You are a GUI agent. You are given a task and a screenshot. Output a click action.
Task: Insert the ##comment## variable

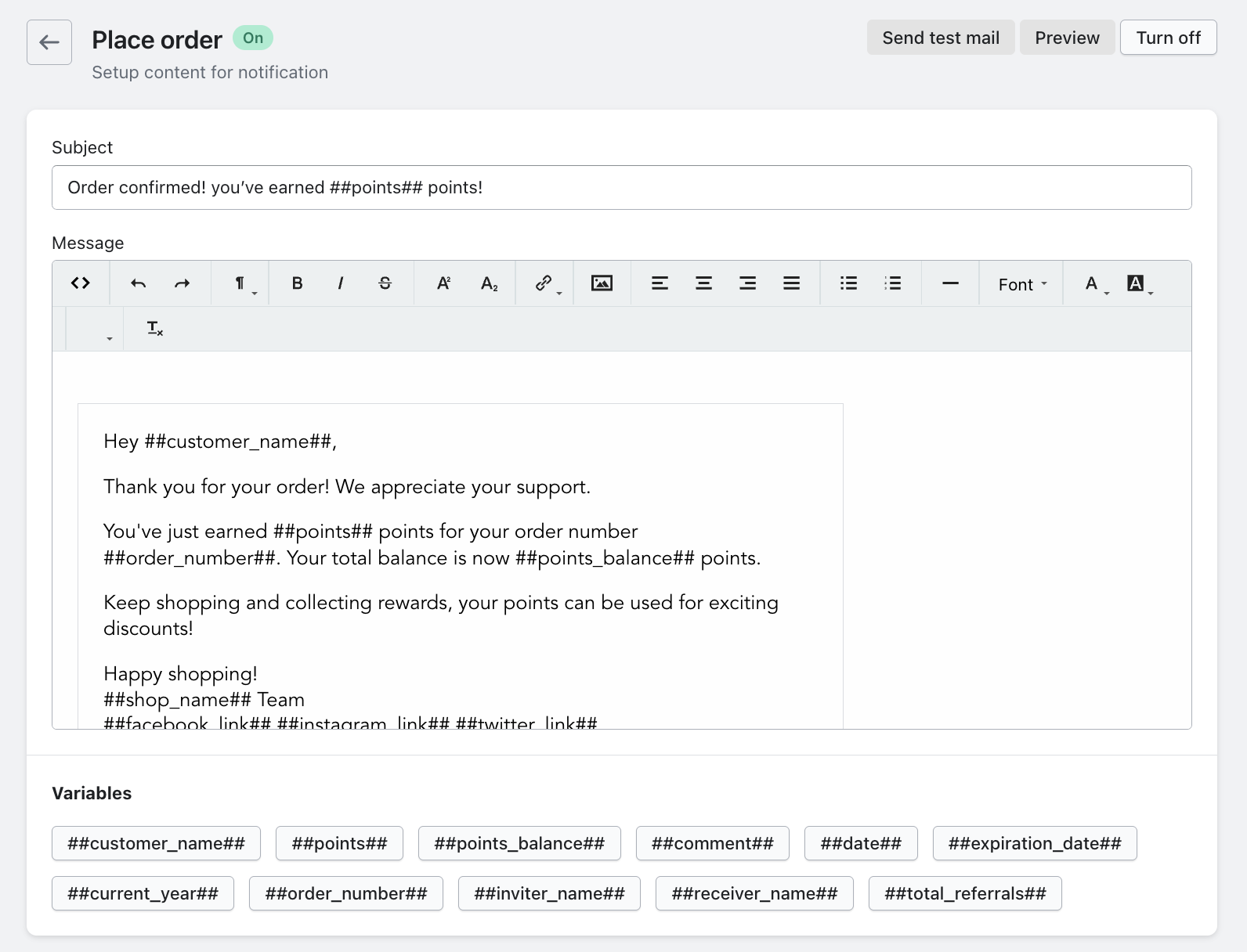(712, 843)
